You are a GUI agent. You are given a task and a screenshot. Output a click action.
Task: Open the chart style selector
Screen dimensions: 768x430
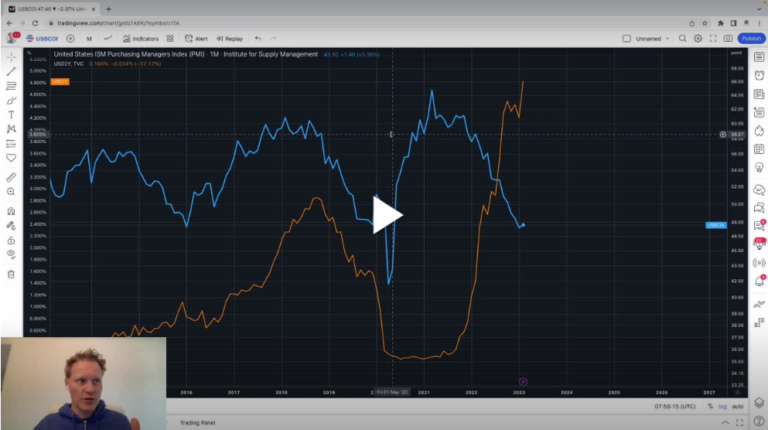(x=109, y=39)
